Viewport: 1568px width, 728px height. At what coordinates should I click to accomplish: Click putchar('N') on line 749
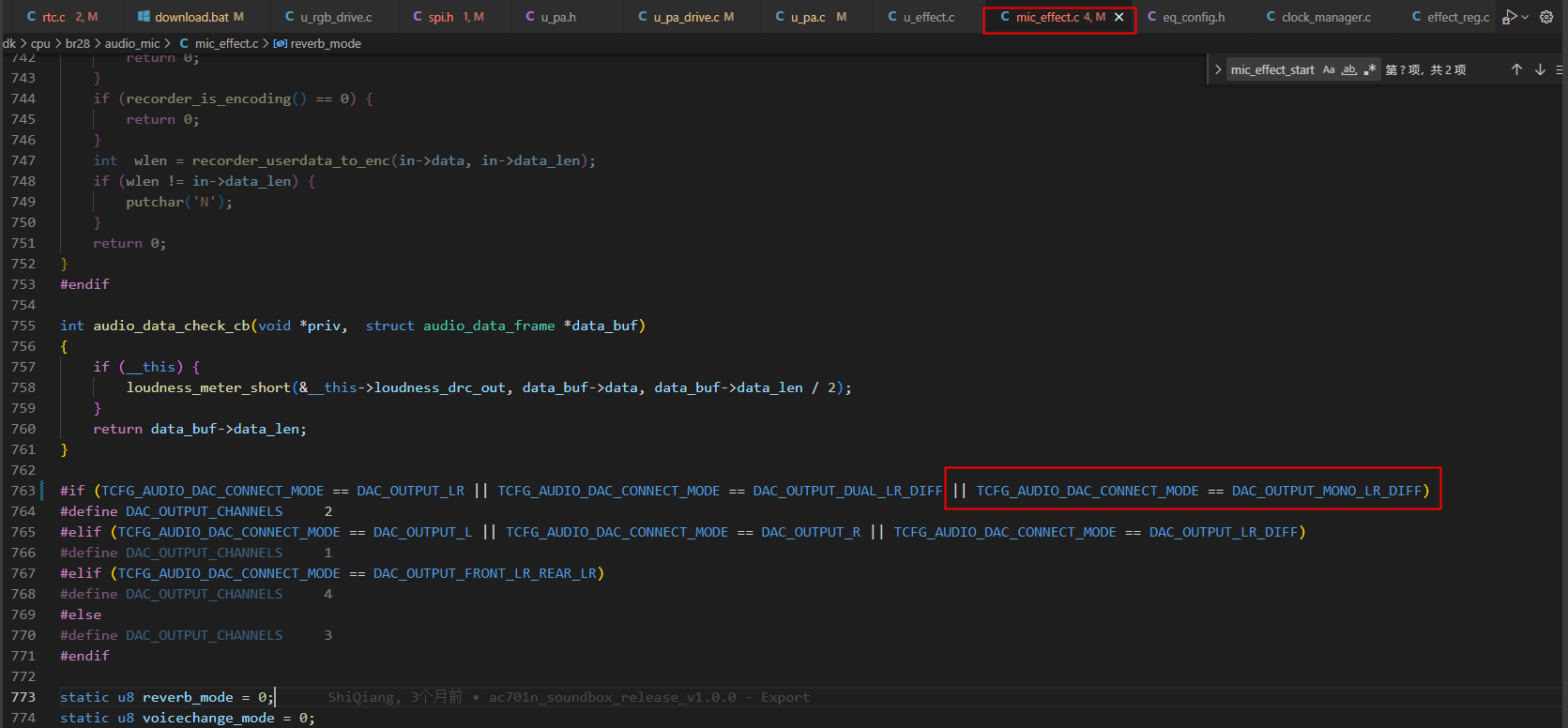click(x=179, y=202)
